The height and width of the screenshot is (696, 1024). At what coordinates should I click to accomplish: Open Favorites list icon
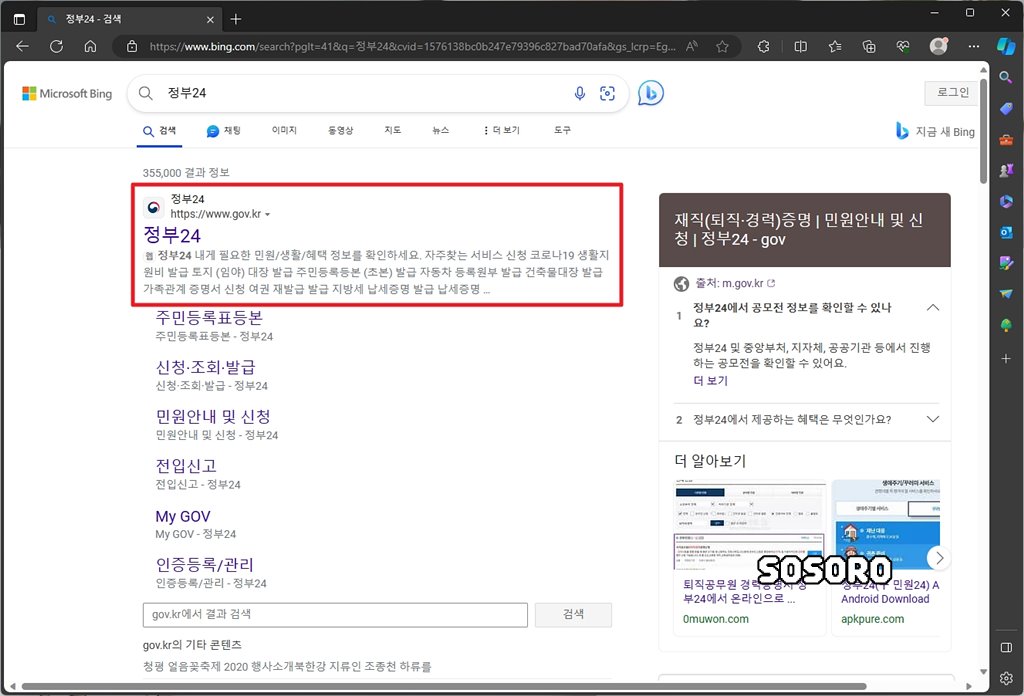[x=835, y=46]
